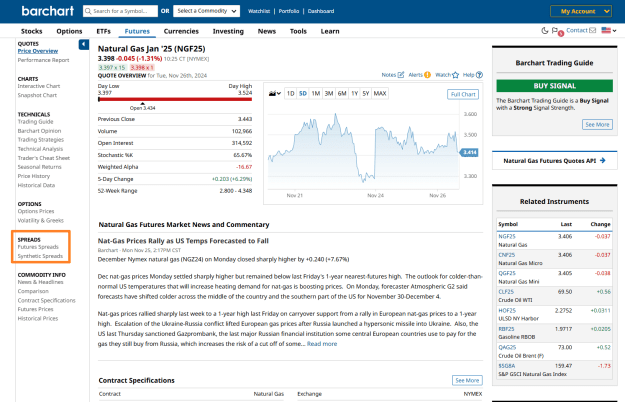Collapse the left sidebar with arrow button
Image resolution: width=625 pixels, height=402 pixels.
tap(84, 44)
